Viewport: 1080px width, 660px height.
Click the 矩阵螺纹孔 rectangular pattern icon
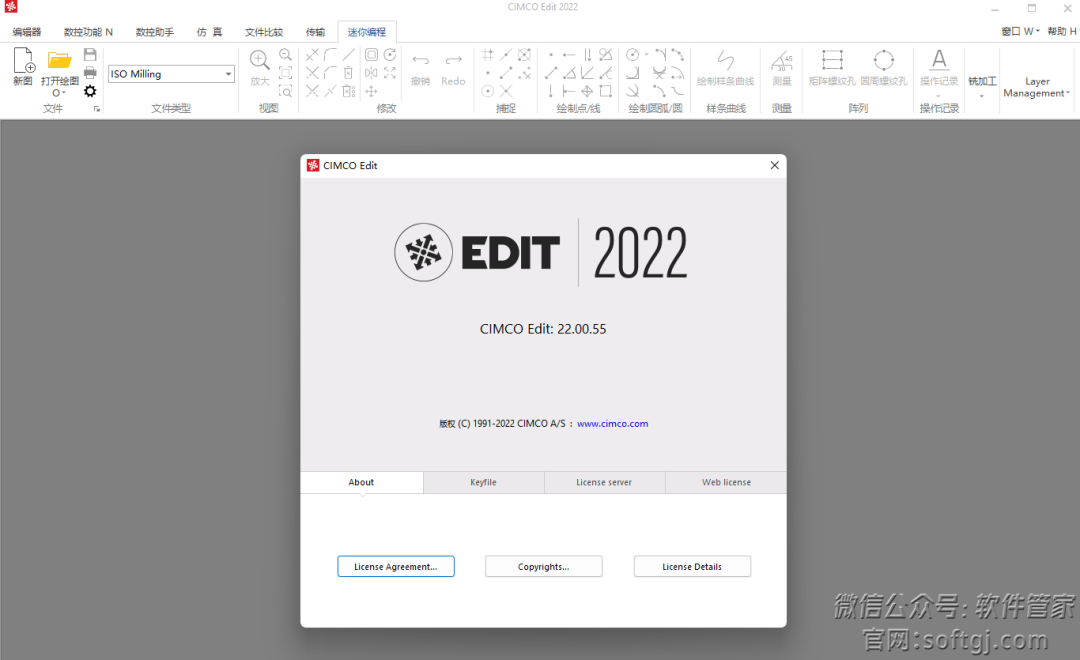tap(832, 61)
